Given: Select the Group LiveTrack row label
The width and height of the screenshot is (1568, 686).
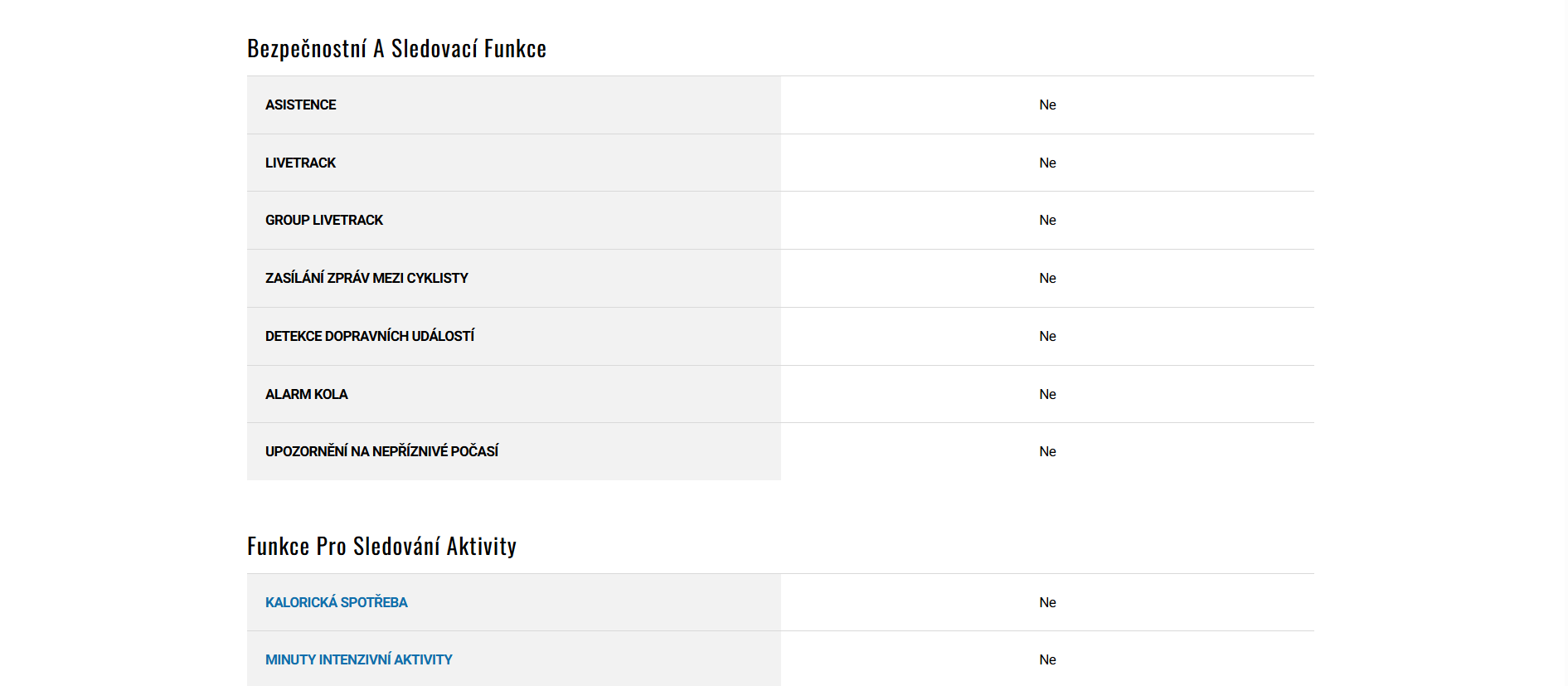Looking at the screenshot, I should [323, 220].
